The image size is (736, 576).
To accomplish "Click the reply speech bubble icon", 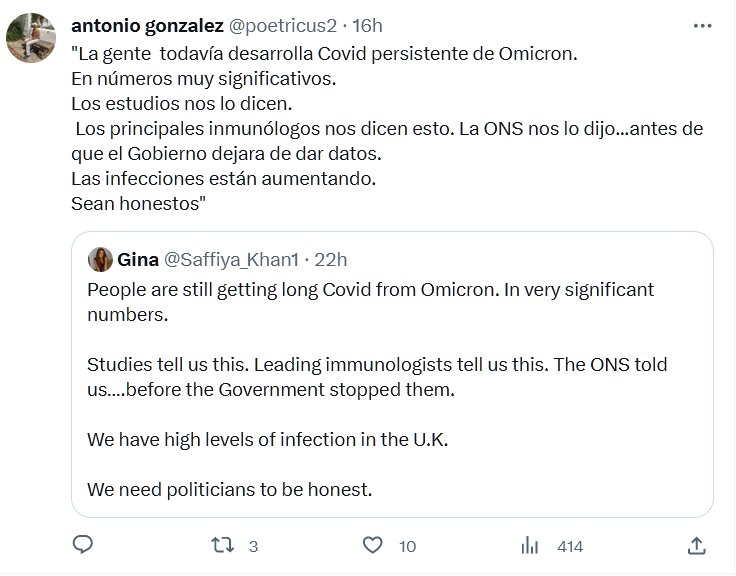I will [84, 546].
